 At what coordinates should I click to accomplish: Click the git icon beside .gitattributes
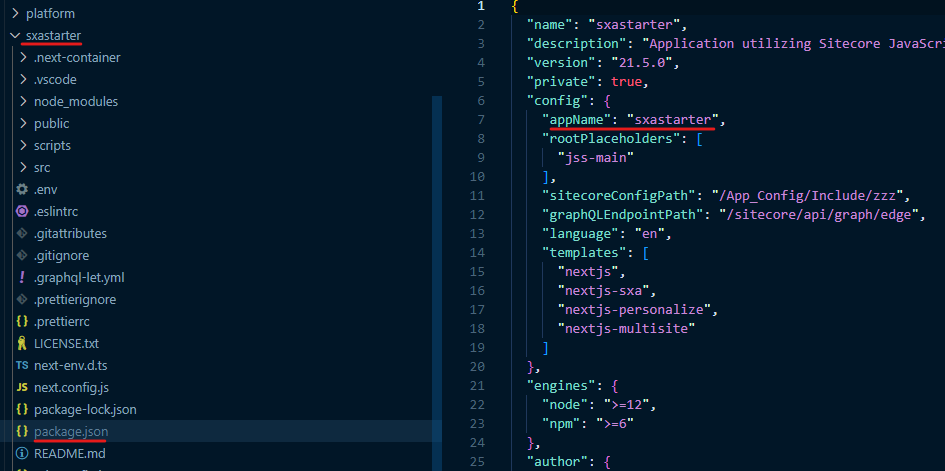click(x=22, y=233)
